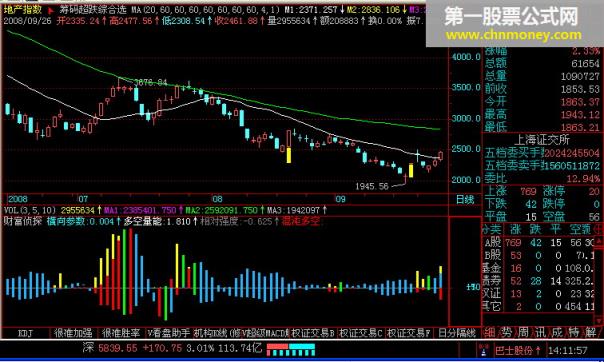Click the 财富侦探 indicator label
Image resolution: width=604 pixels, height=362 pixels.
click(23, 221)
